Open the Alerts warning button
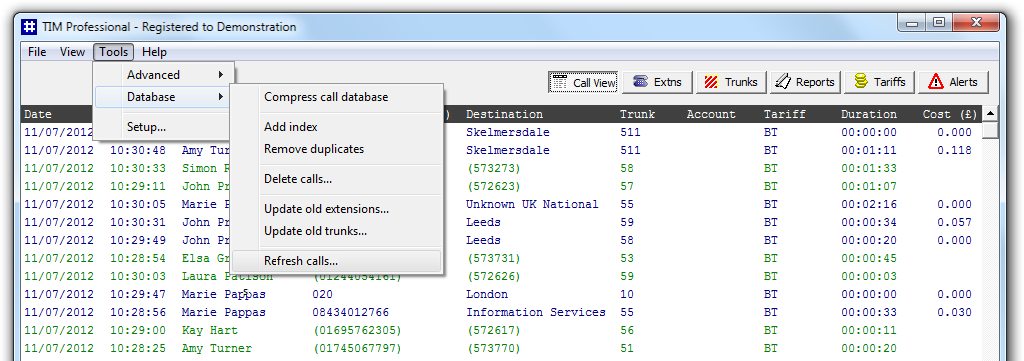 (x=953, y=82)
